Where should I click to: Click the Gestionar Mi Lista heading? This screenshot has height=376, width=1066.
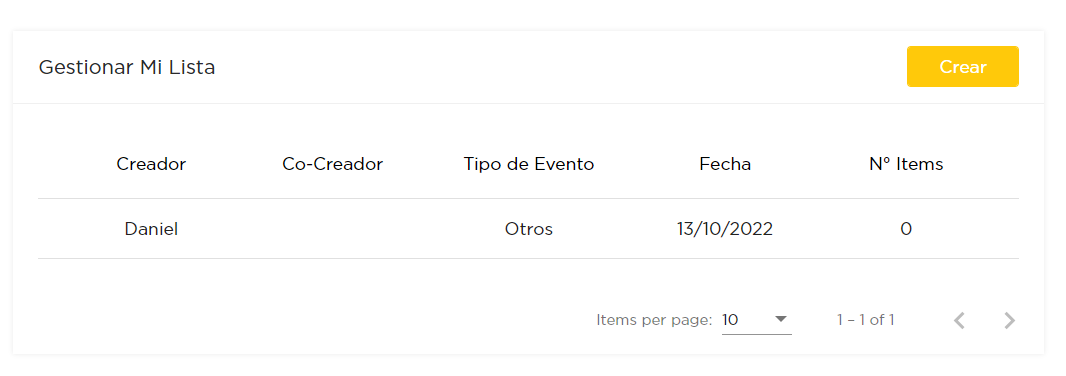[126, 67]
